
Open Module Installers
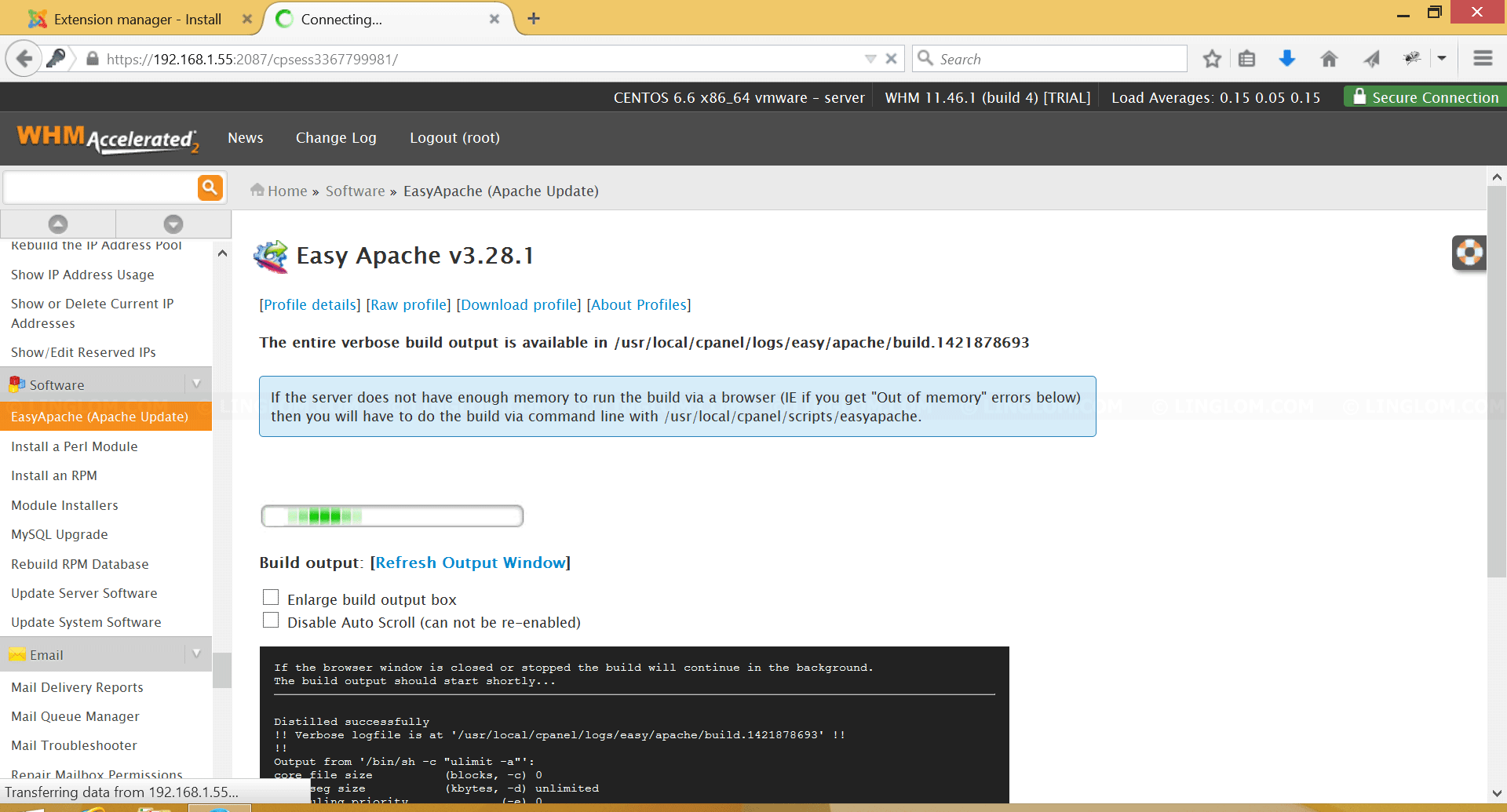tap(64, 505)
